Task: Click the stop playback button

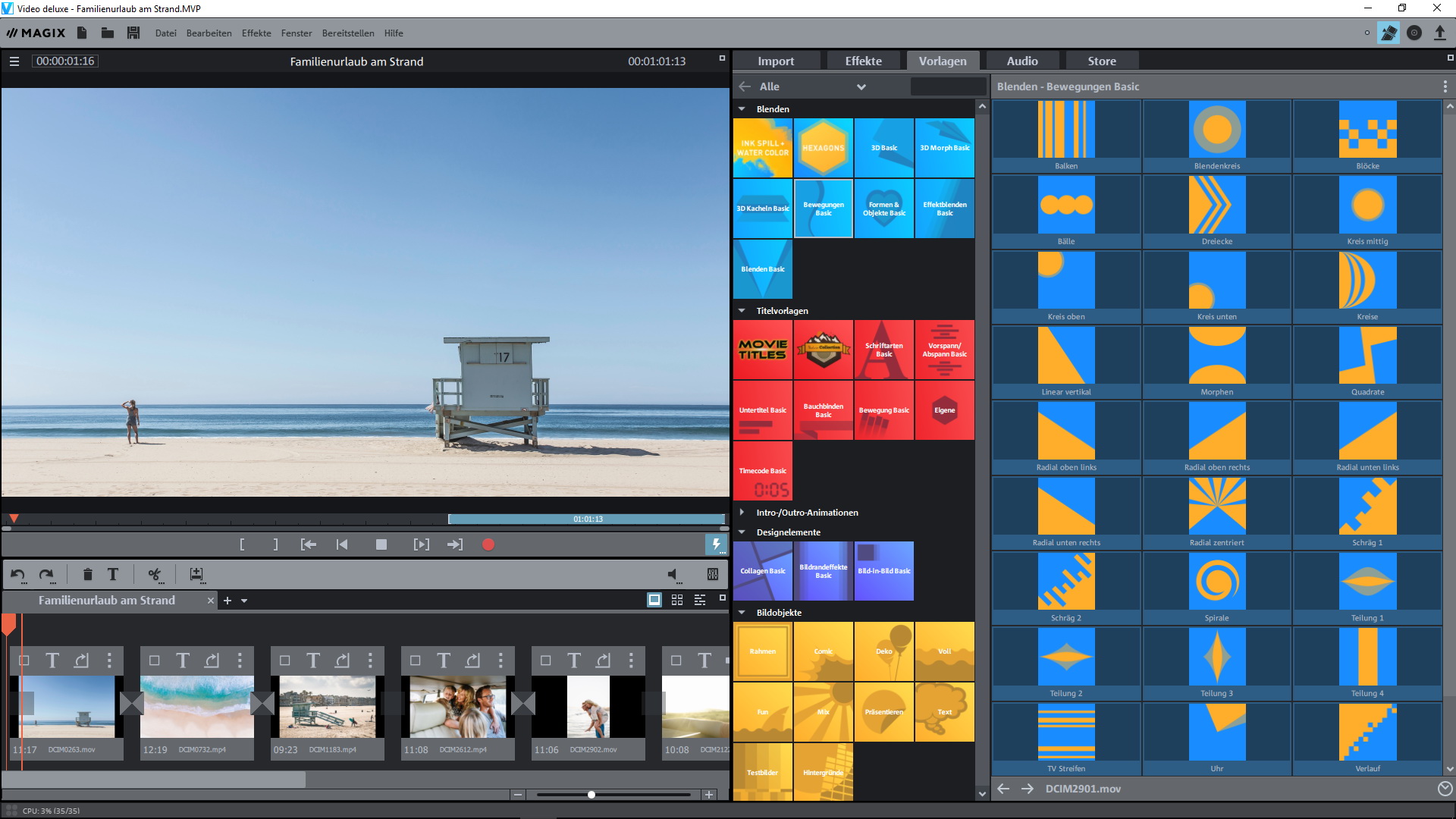Action: (x=381, y=544)
